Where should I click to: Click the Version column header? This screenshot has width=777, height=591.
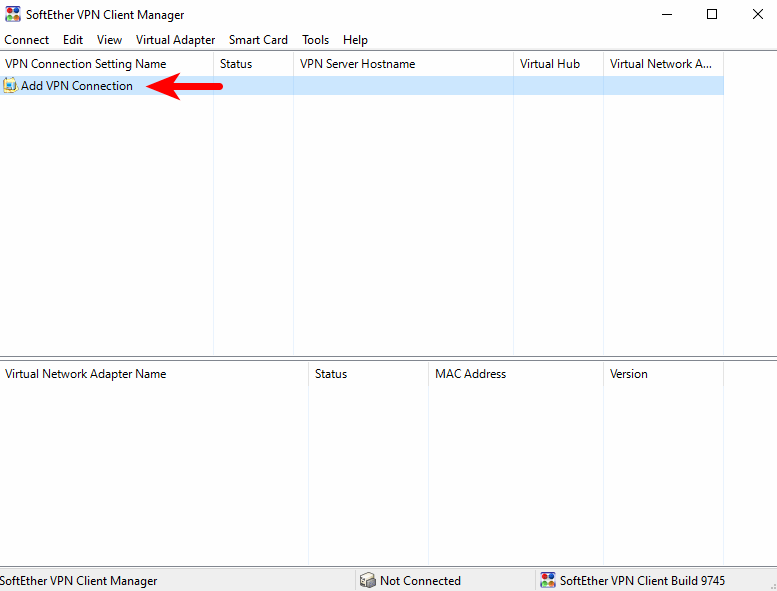pos(629,374)
